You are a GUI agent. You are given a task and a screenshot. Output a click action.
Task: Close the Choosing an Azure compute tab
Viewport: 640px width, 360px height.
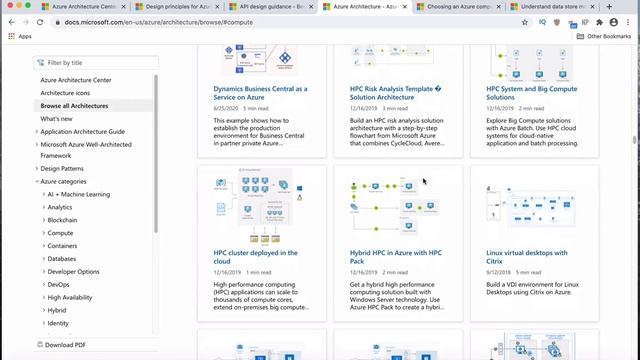(x=498, y=7)
